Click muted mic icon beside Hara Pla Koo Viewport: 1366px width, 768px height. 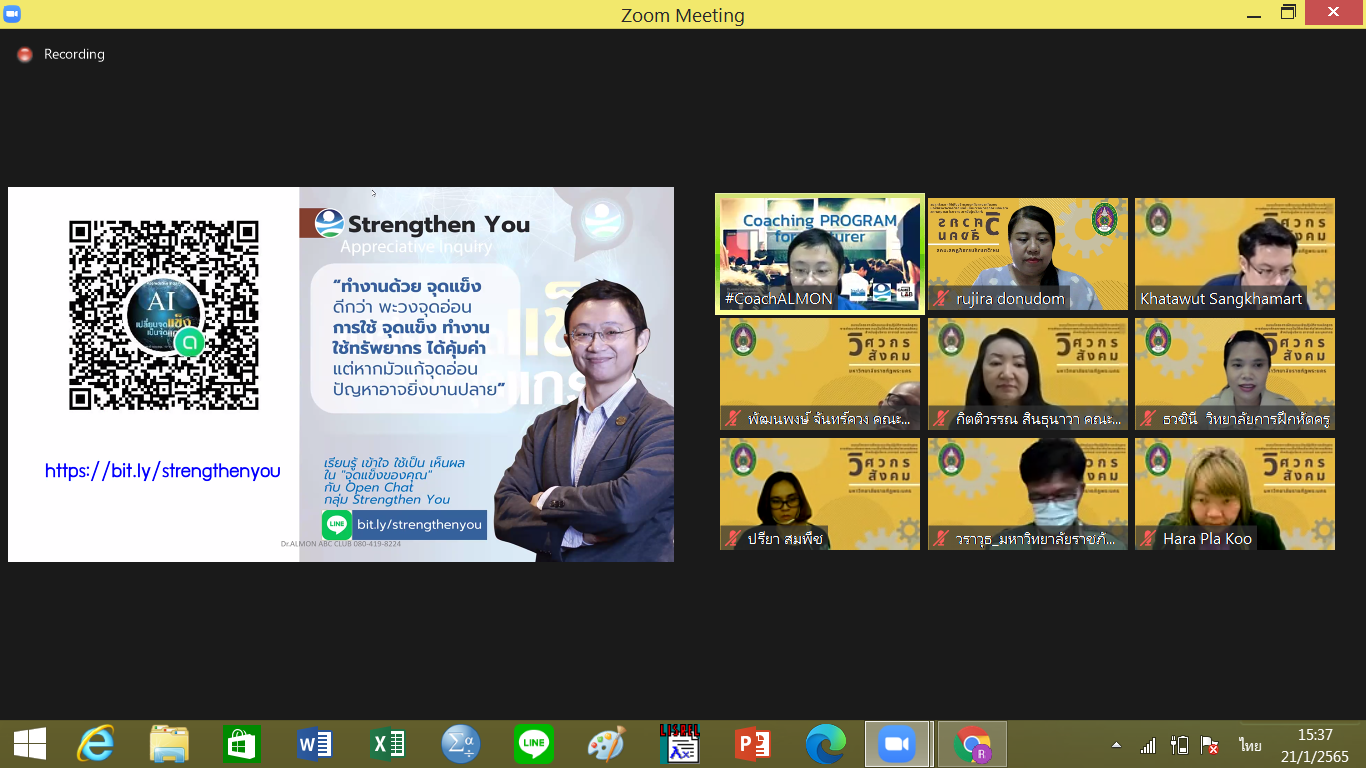(1148, 538)
